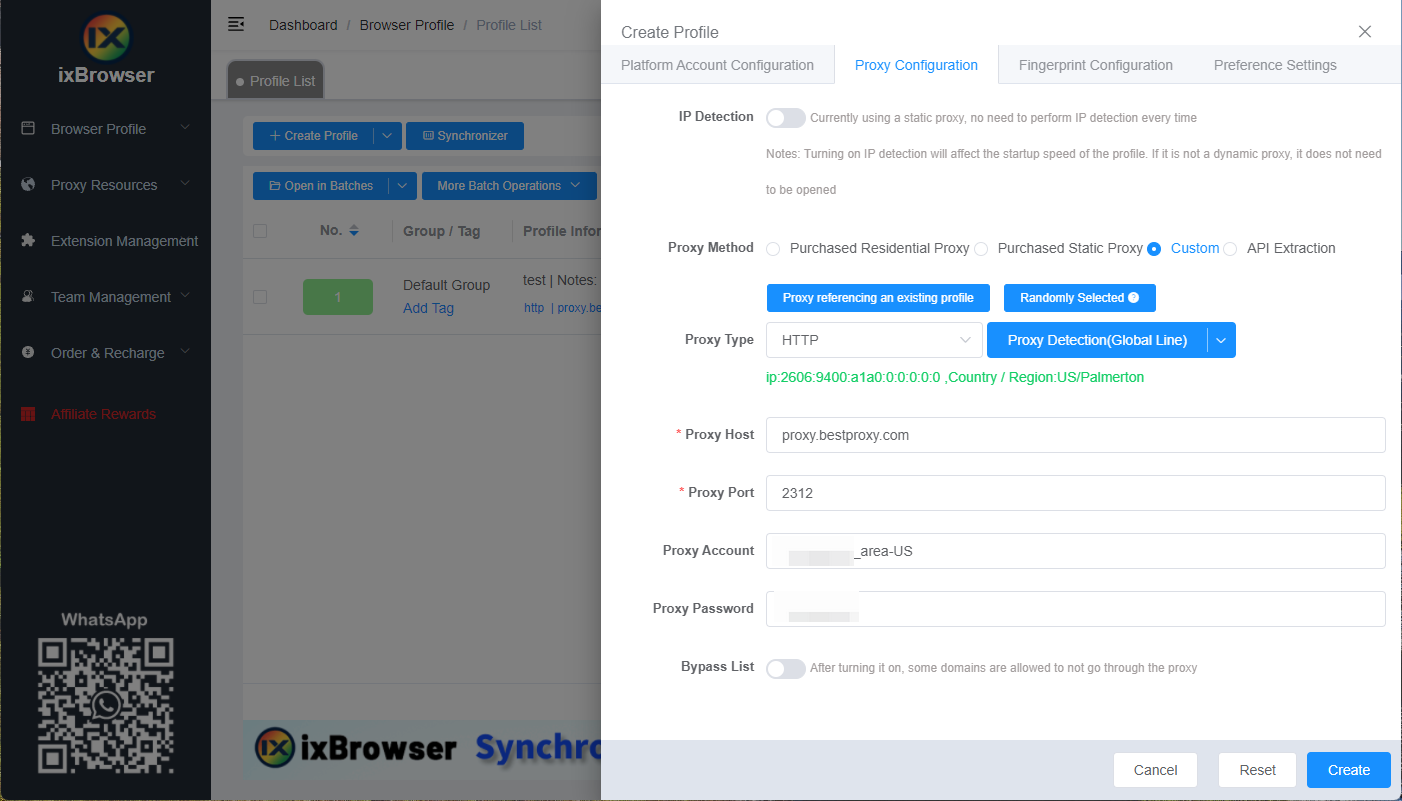Switch to the Platform Account Configuration tab

[x=717, y=65]
